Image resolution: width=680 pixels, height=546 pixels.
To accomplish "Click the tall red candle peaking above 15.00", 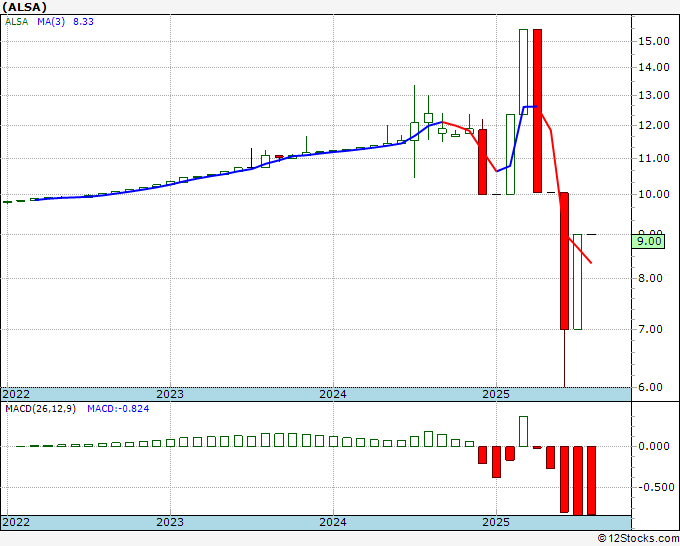I will coord(537,111).
